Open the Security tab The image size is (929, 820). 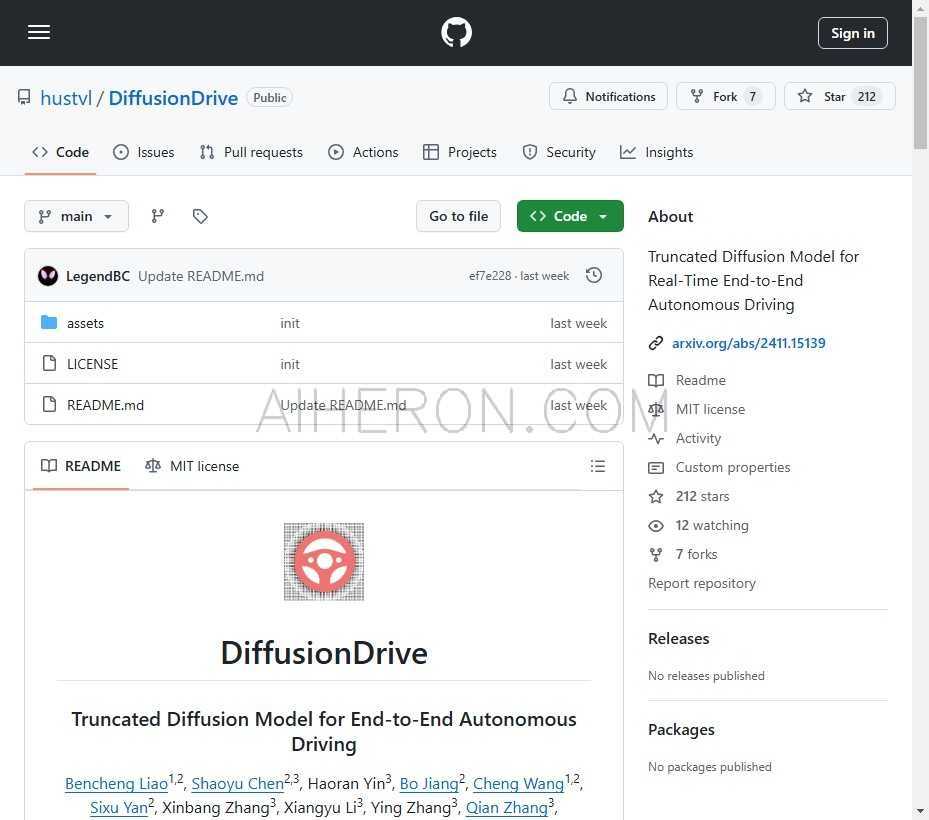tap(559, 152)
